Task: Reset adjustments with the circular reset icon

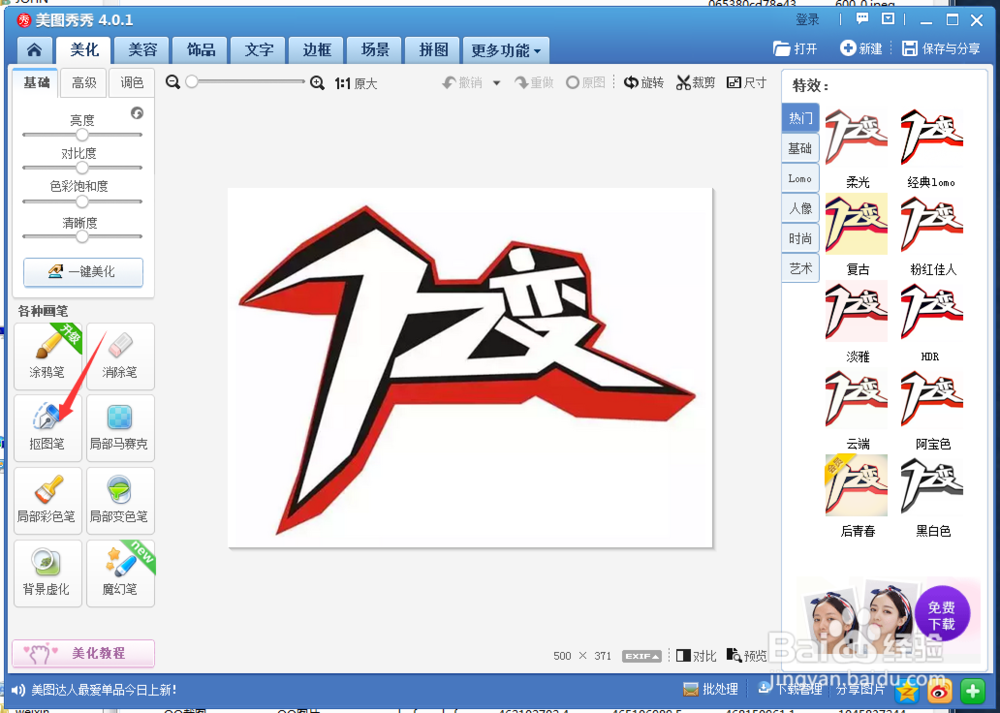Action: point(137,113)
